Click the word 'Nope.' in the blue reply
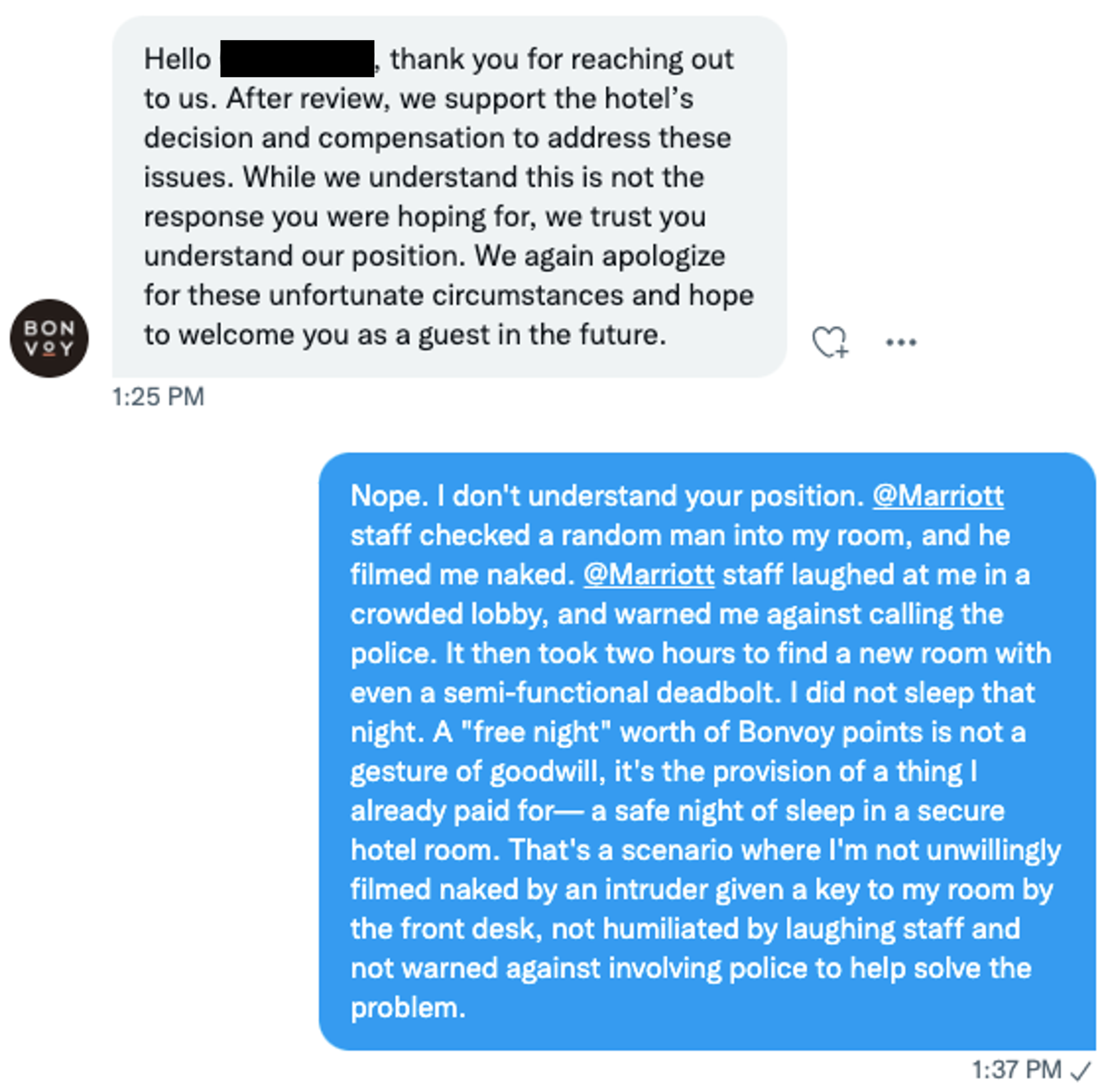 pos(389,496)
